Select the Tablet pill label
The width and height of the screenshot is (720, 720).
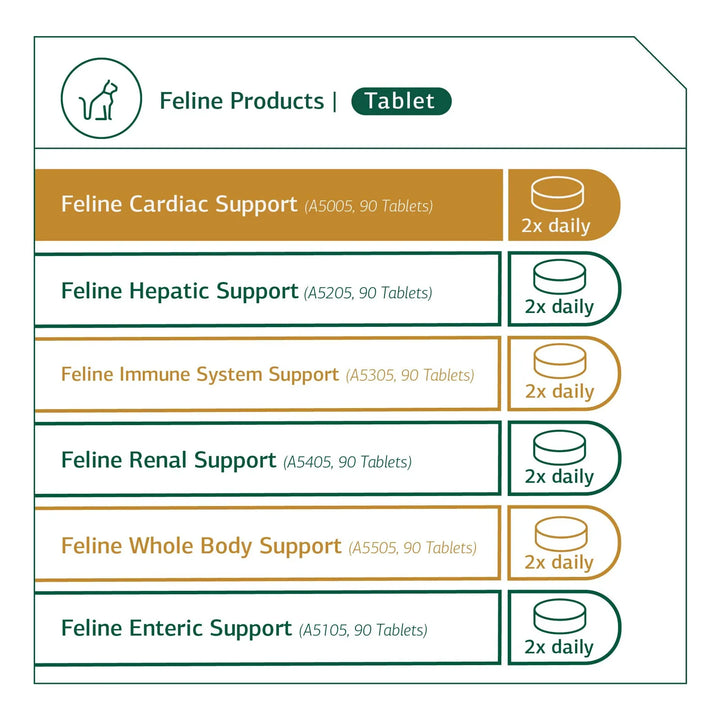401,101
